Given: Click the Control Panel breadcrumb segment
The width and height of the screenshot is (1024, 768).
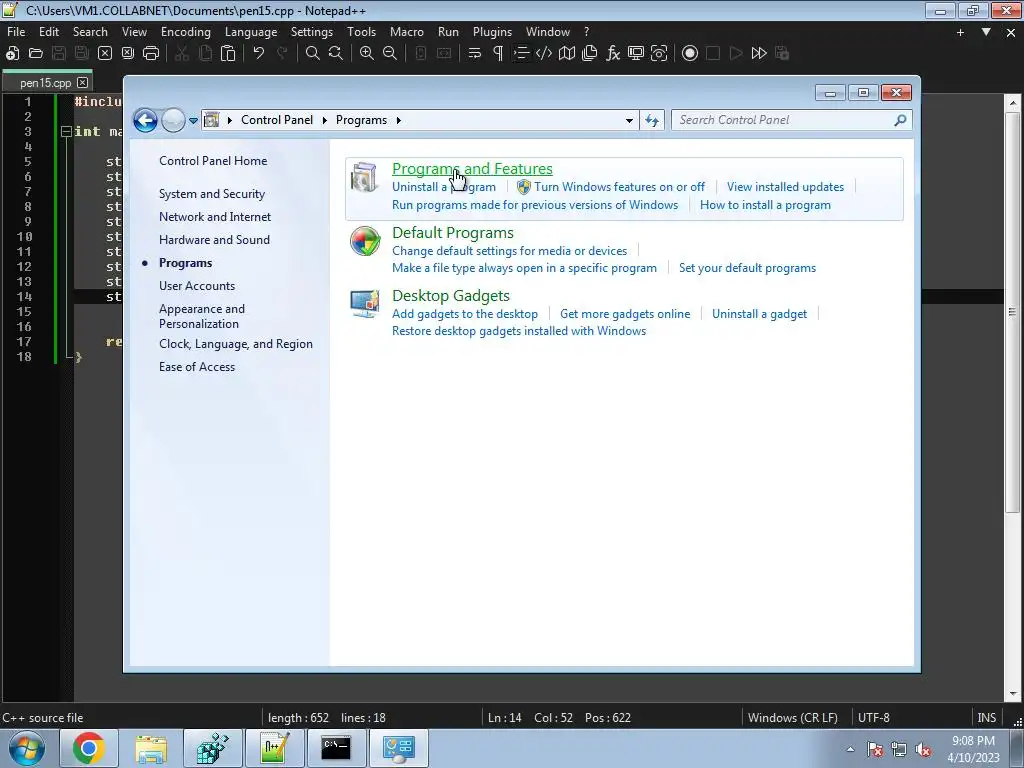Looking at the screenshot, I should (277, 120).
